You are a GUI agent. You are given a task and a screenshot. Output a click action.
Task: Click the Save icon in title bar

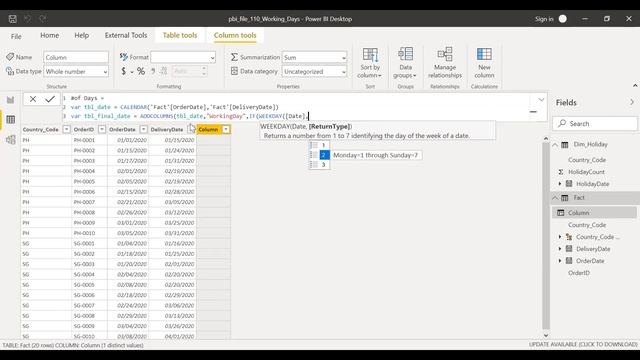click(13, 19)
